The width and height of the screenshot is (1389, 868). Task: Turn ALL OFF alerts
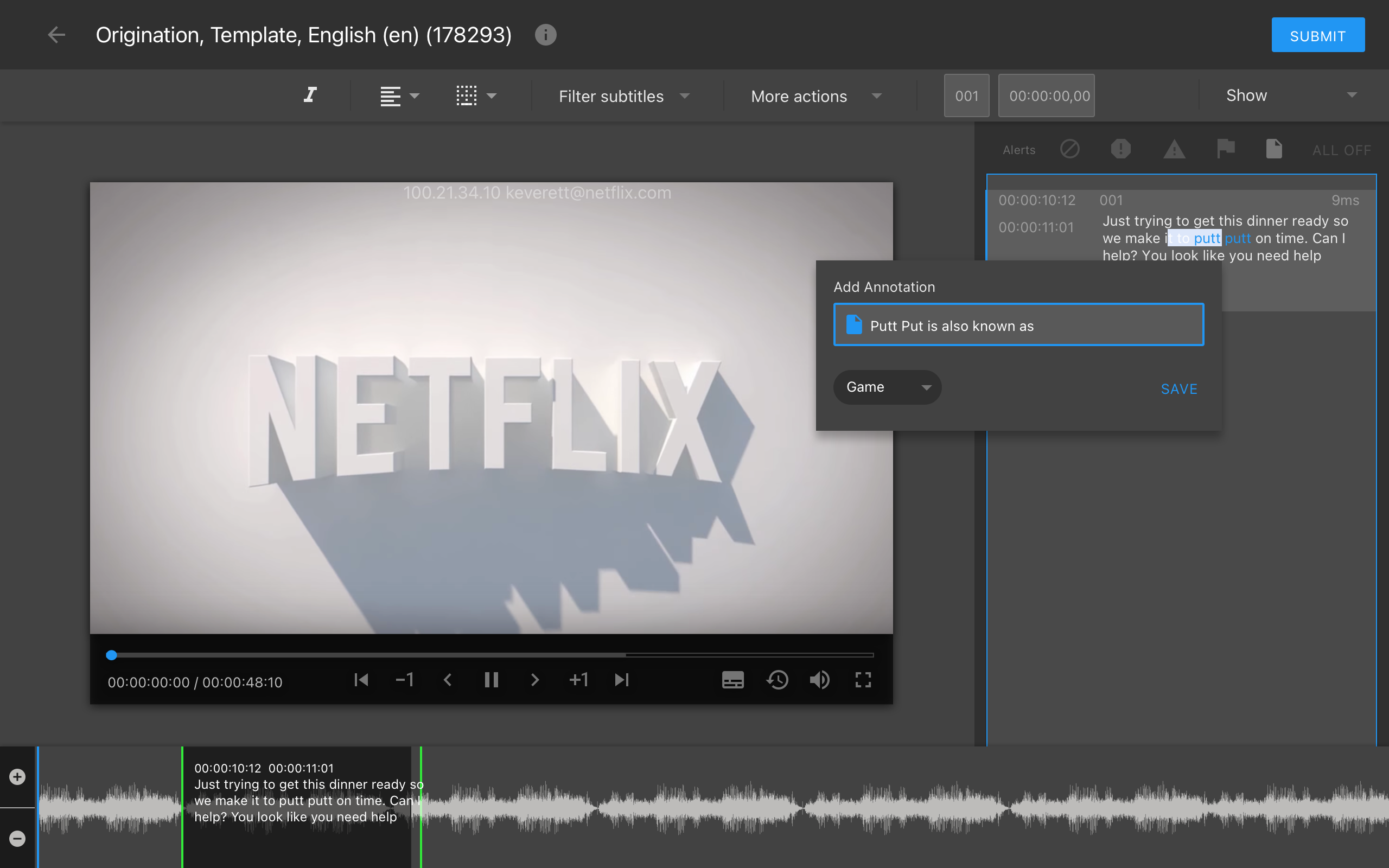(1341, 150)
